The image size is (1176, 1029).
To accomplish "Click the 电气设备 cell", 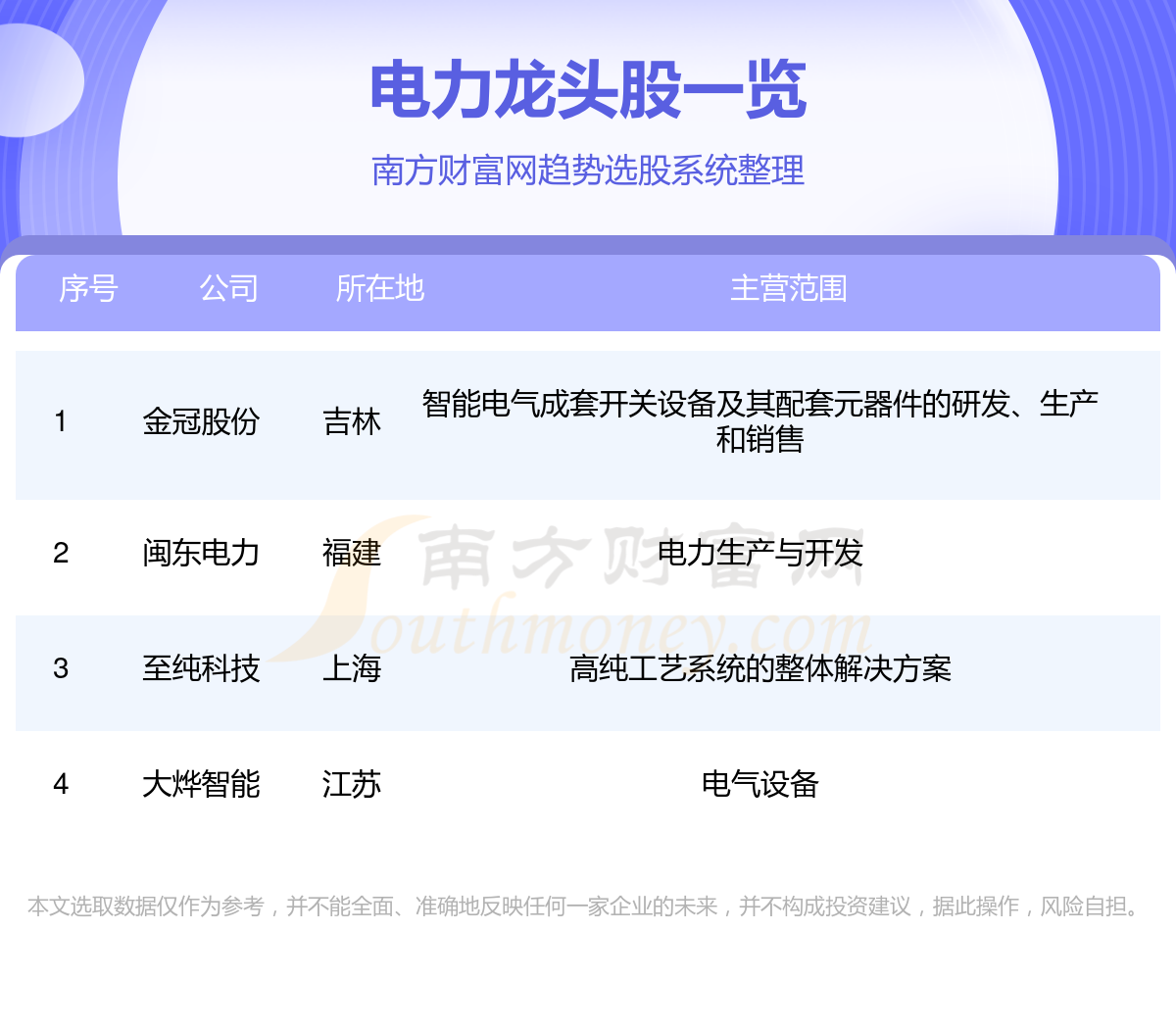I will click(x=760, y=784).
